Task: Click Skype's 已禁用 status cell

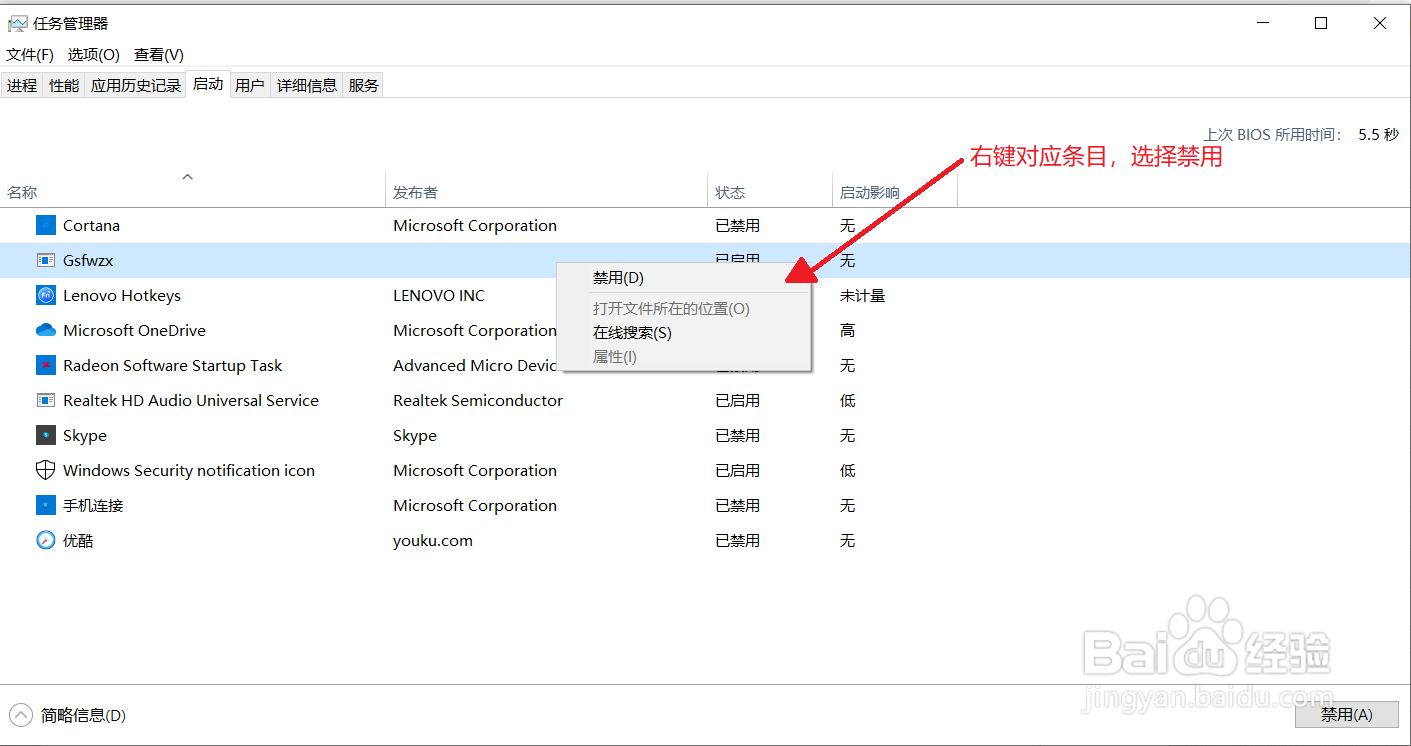Action: tap(737, 435)
